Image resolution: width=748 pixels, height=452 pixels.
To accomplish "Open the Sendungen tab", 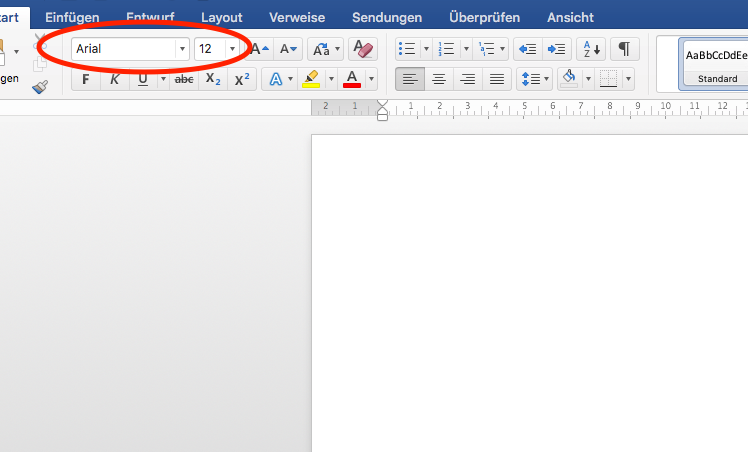I will (387, 18).
